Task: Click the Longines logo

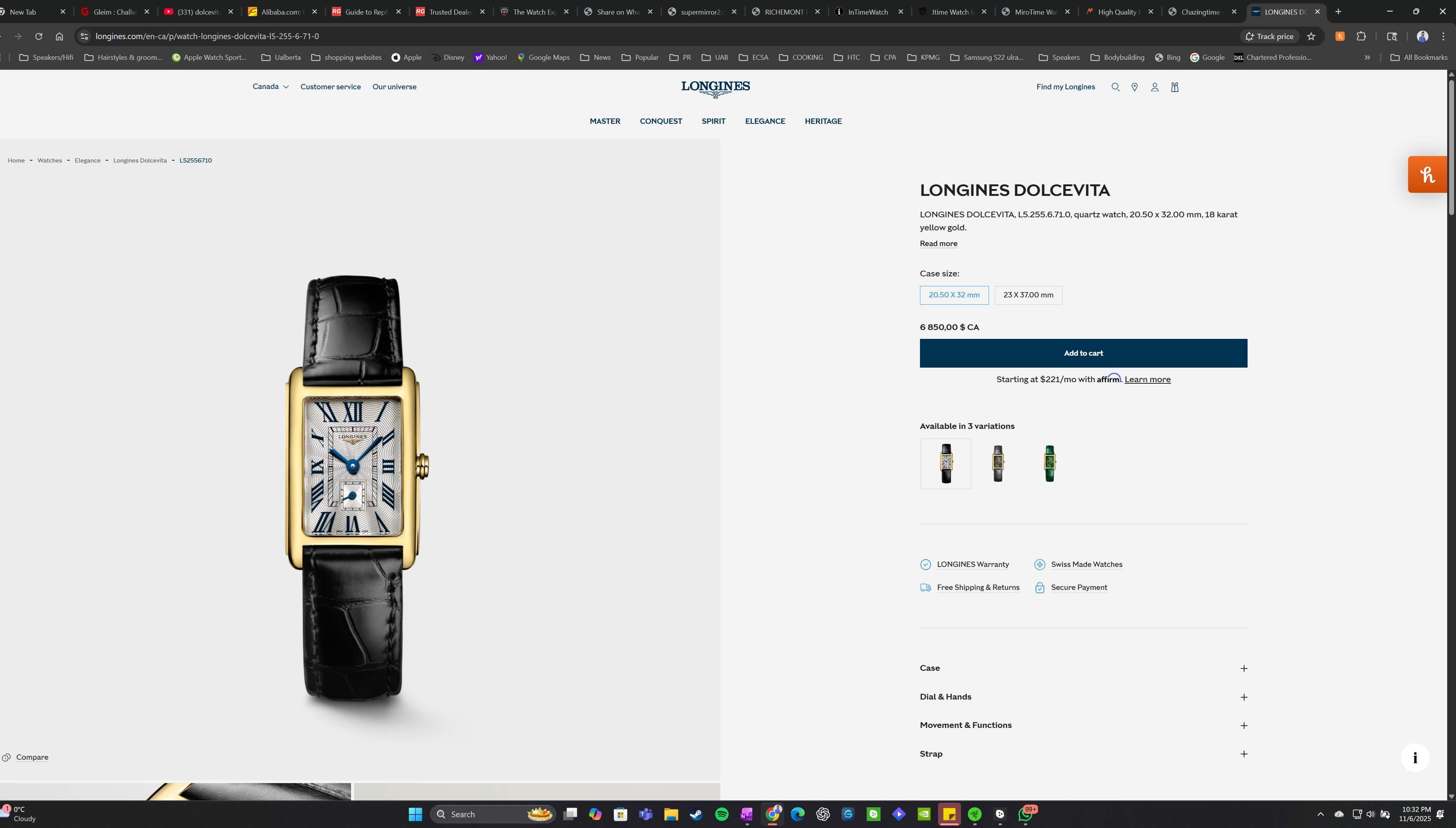Action: tap(715, 89)
